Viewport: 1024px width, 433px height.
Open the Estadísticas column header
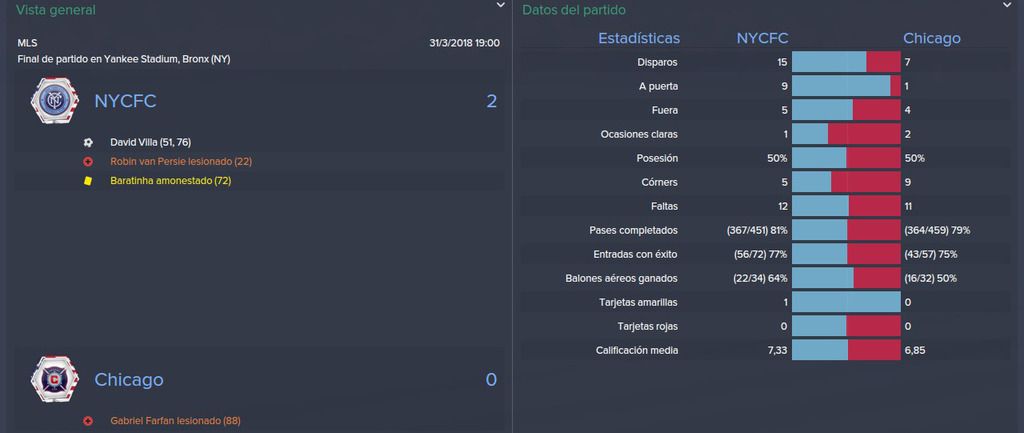tap(639, 39)
